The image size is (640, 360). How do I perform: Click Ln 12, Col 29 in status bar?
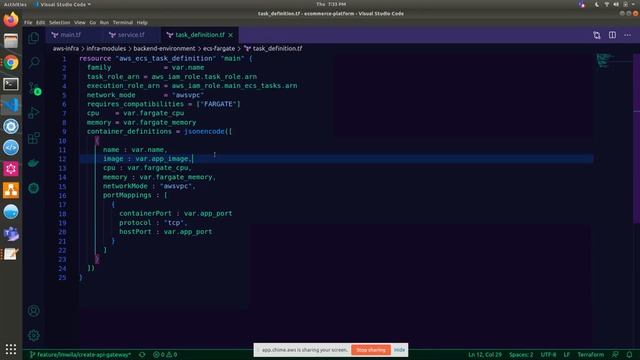pyautogui.click(x=485, y=355)
